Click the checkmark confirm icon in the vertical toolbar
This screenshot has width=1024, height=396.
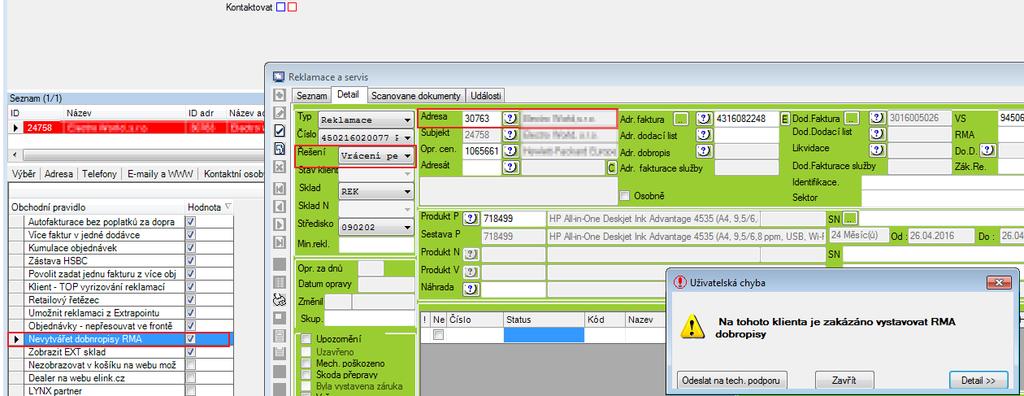[x=280, y=131]
